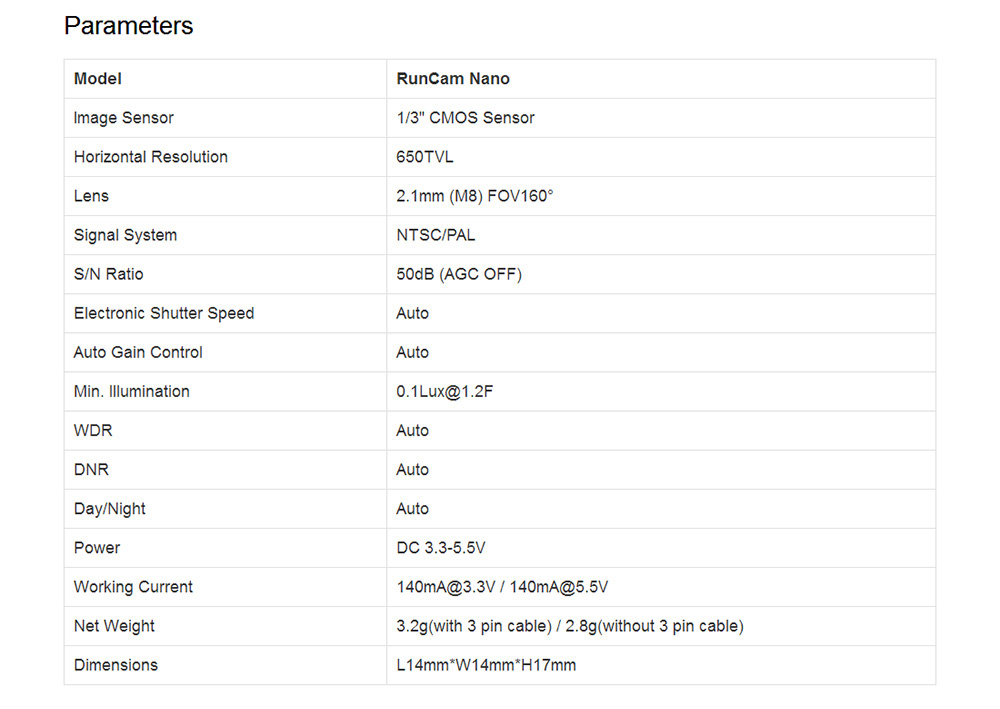Select the L14mm*W14mm*H17mm dimensions value

pos(486,665)
